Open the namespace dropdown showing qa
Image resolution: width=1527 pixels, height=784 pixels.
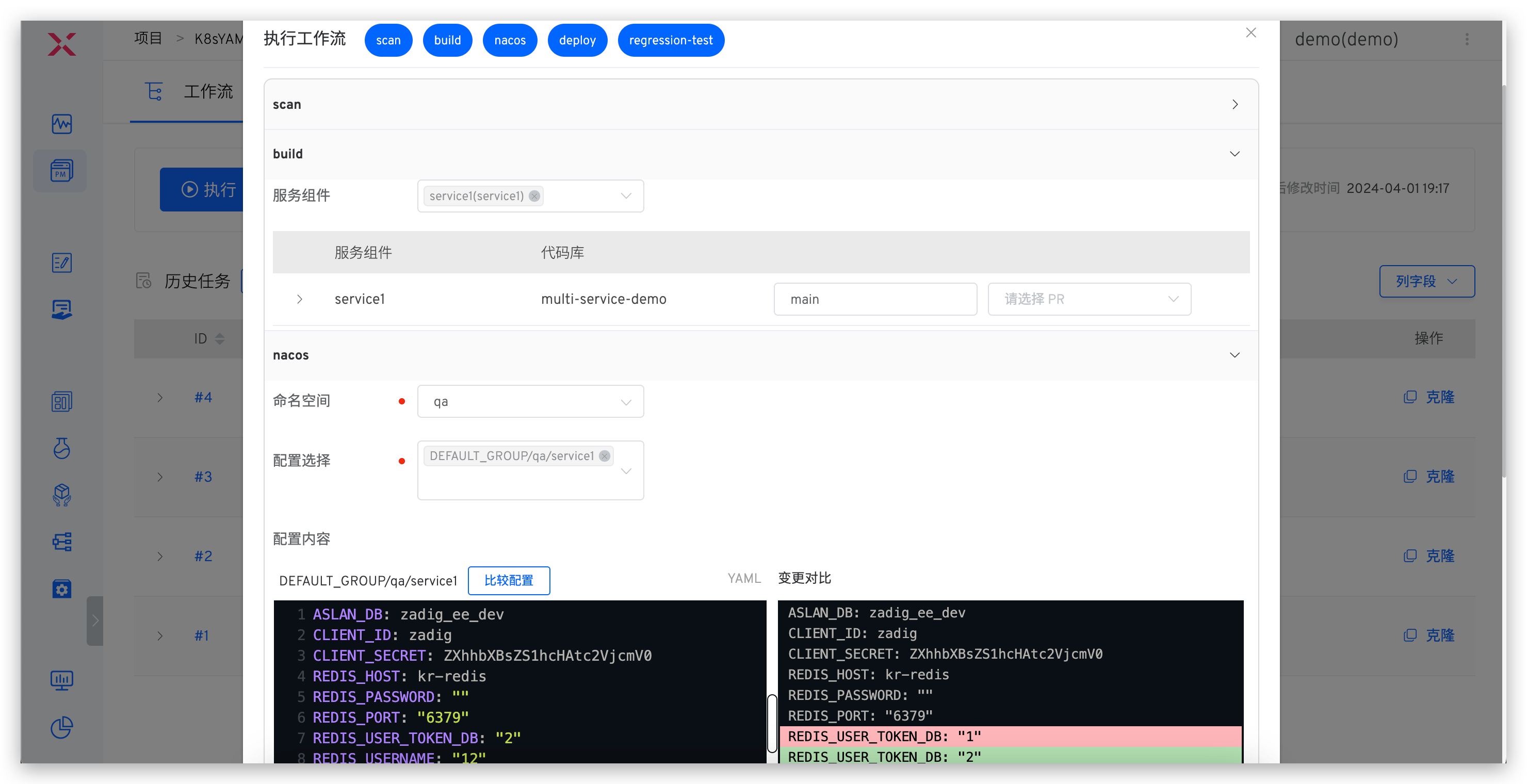tap(530, 402)
